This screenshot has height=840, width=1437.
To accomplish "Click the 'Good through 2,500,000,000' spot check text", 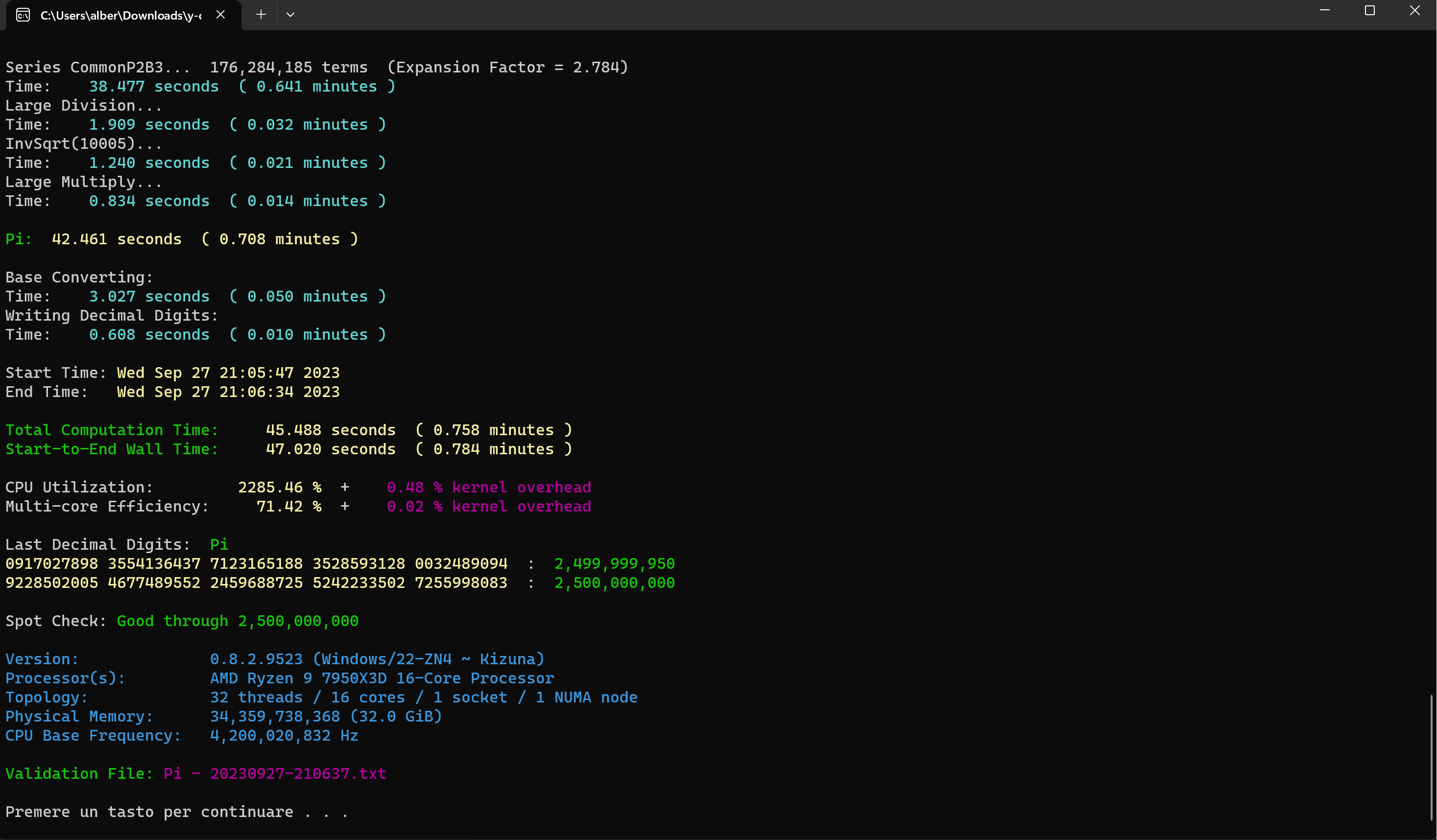I will [237, 621].
